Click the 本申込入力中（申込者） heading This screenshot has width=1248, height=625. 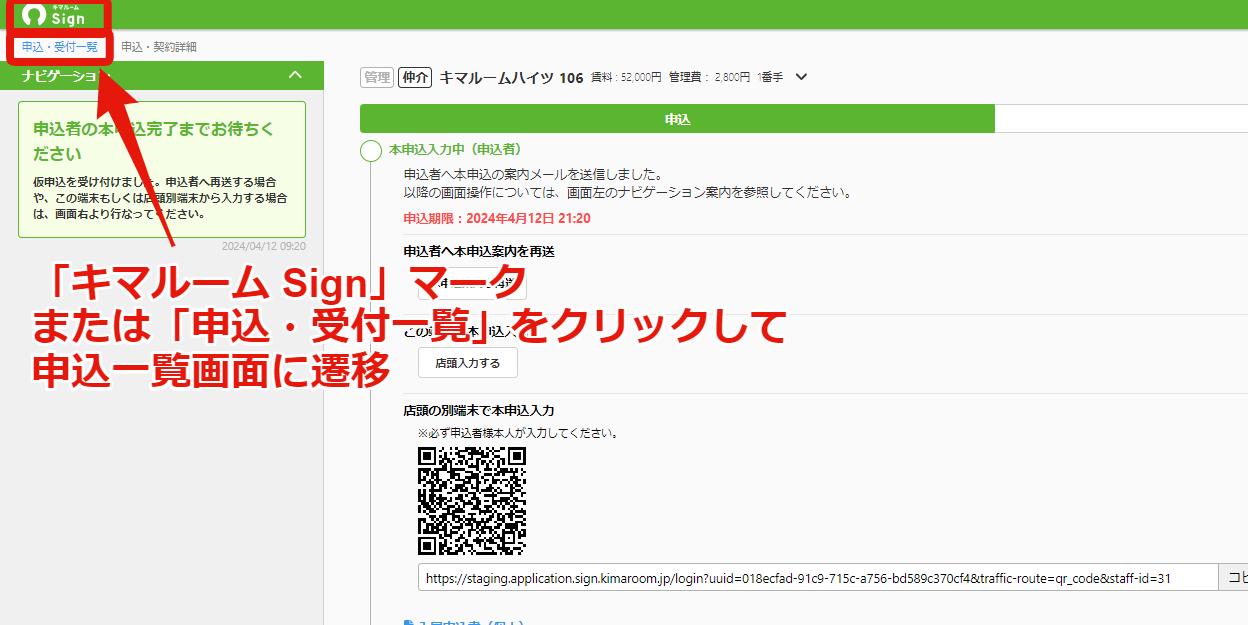tap(455, 149)
